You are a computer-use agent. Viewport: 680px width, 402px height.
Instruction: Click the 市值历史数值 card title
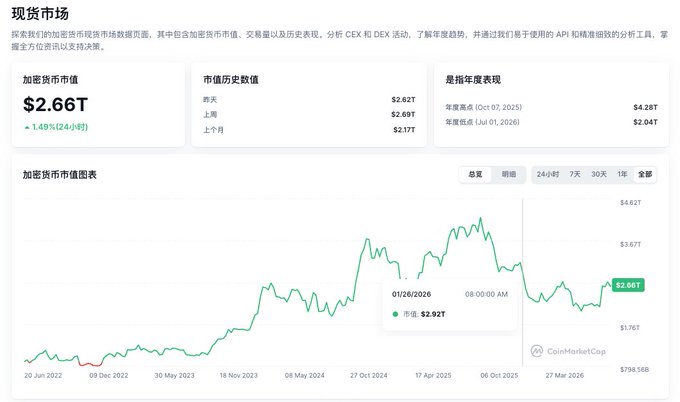point(231,80)
